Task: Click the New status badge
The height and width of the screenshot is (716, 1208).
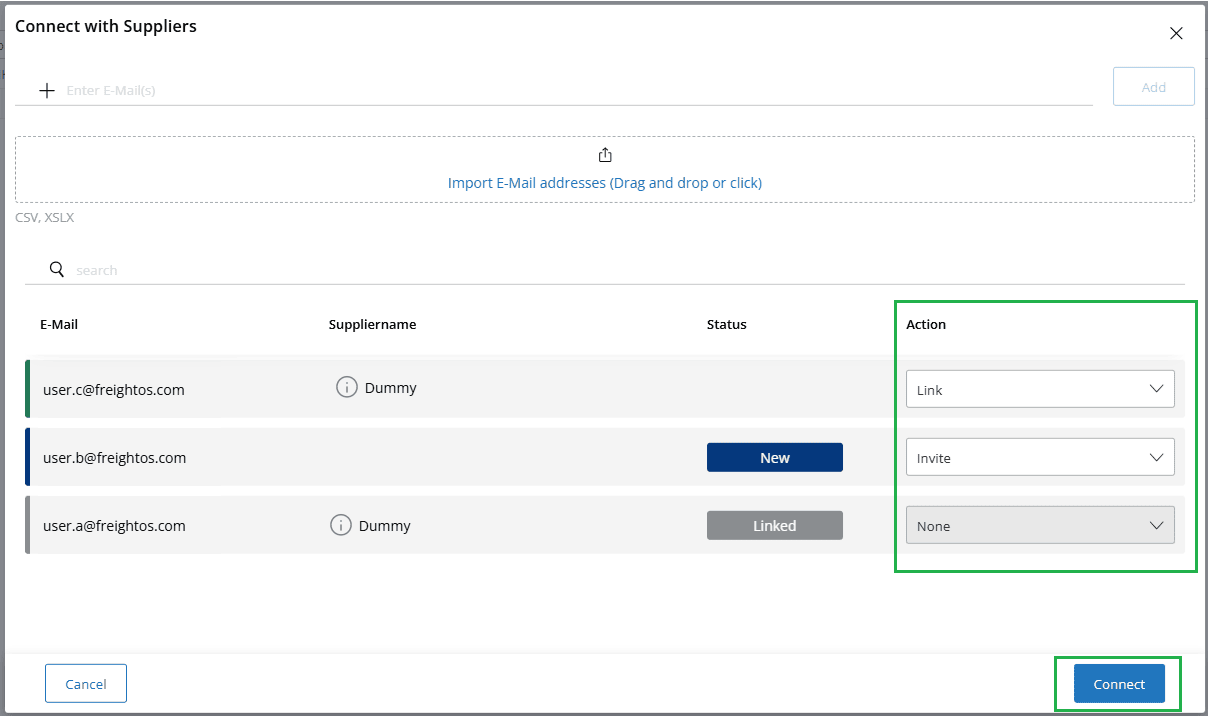Action: pos(775,457)
